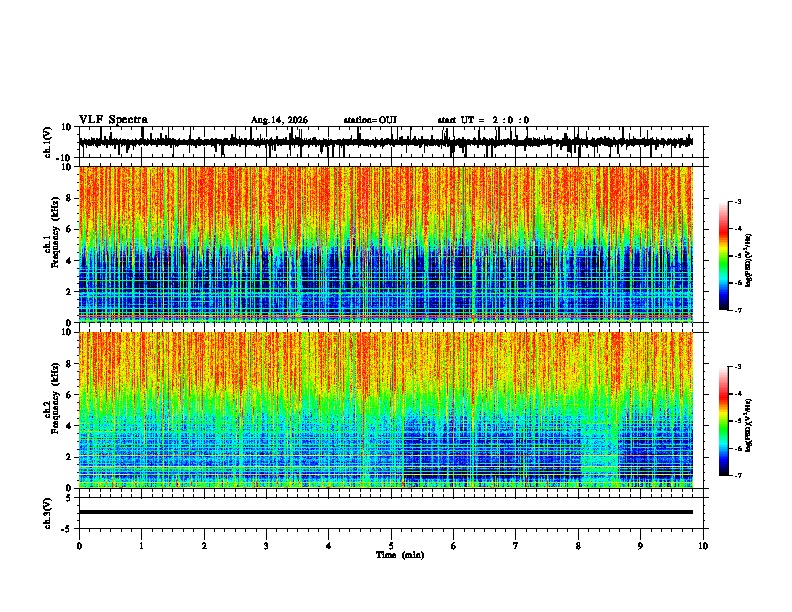Click the "ch.3(V)" axis label
Screen dimensions: 792x612
tap(48, 513)
